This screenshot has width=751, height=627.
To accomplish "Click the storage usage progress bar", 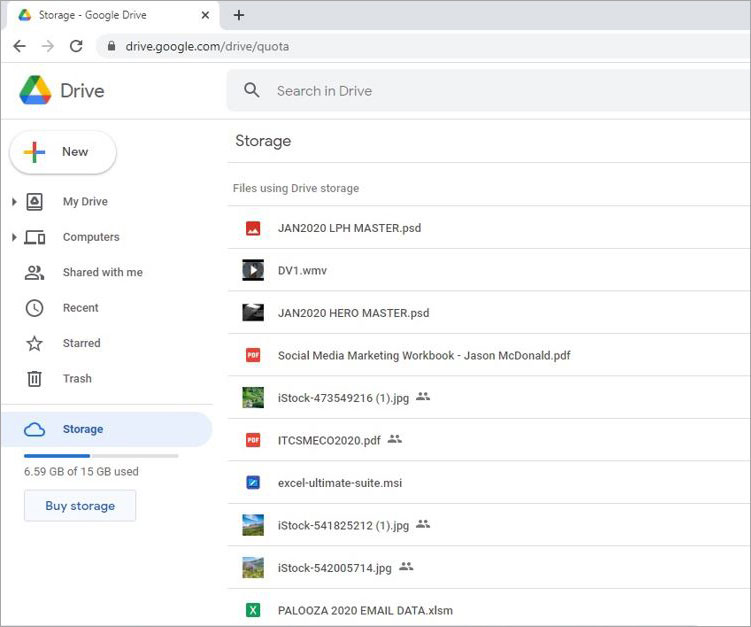I will (x=101, y=456).
